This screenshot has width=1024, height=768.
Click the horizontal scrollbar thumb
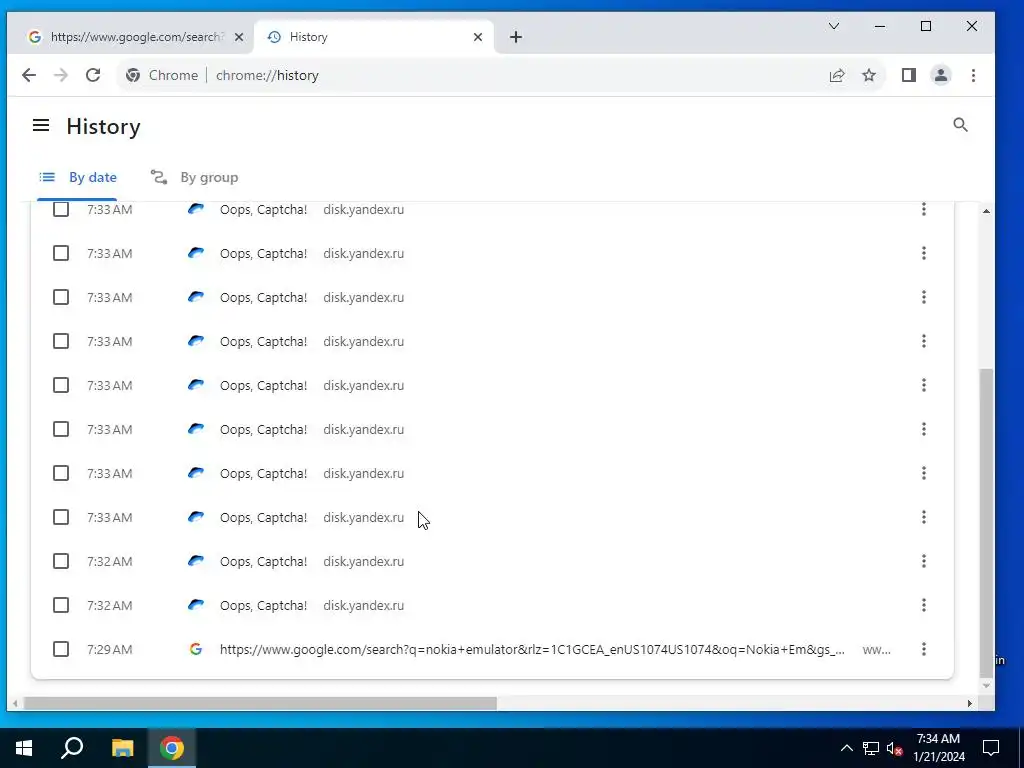coord(260,703)
